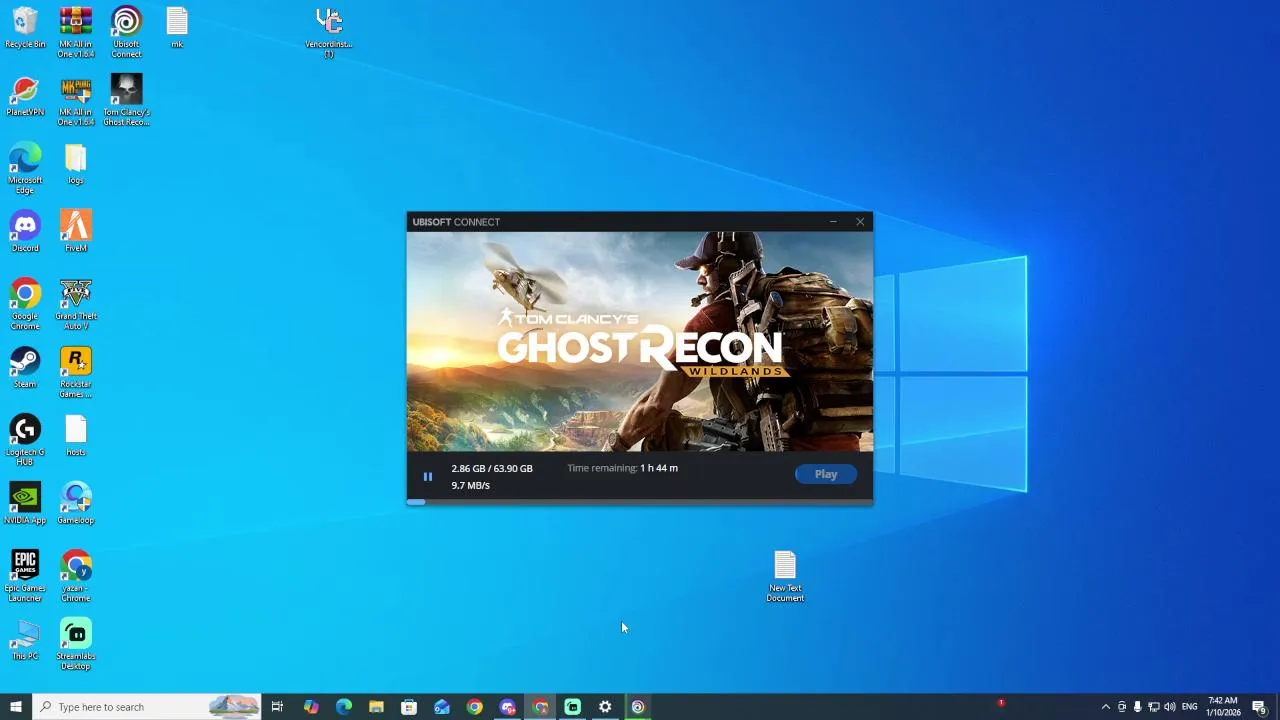
Task: Open the taskbar clock showing 7:42 AM
Action: coord(1223,707)
